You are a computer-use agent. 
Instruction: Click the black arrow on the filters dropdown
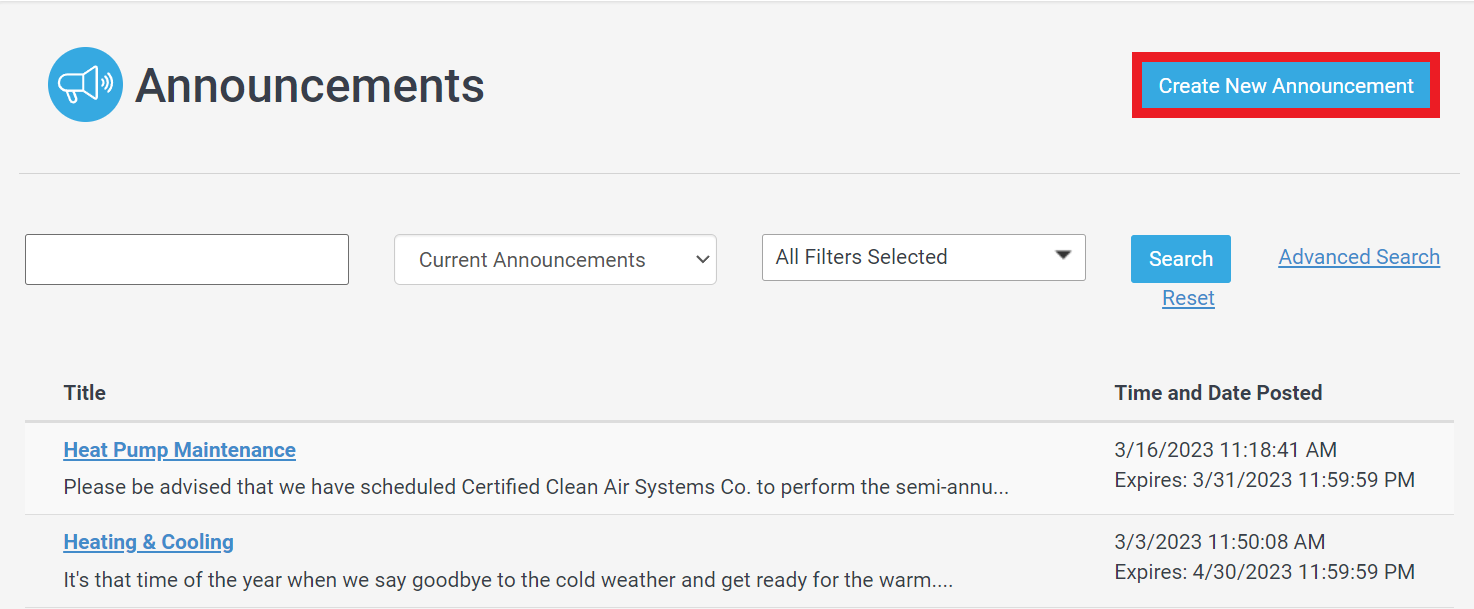point(1063,255)
